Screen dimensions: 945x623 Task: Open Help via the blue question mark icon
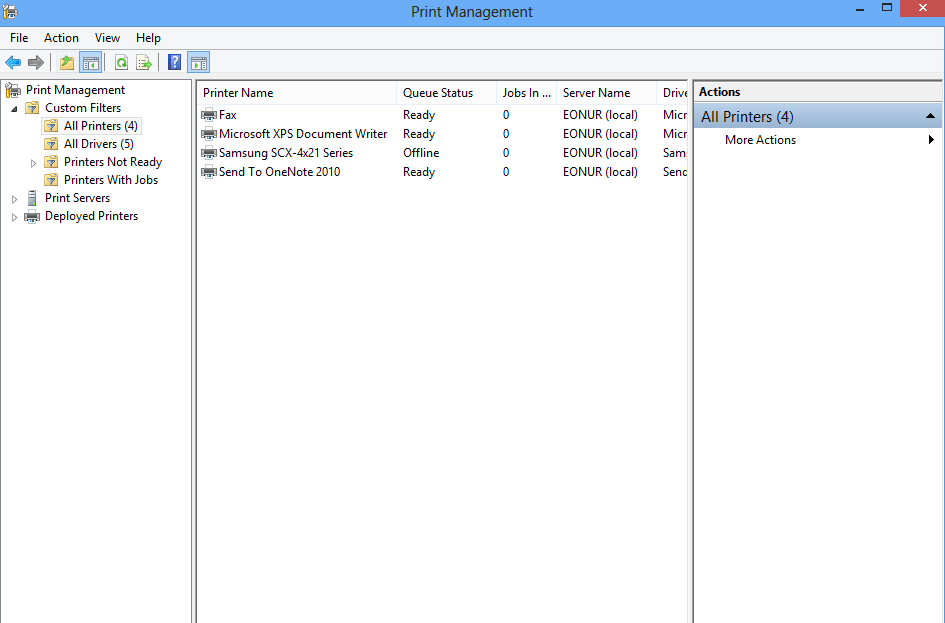(175, 63)
